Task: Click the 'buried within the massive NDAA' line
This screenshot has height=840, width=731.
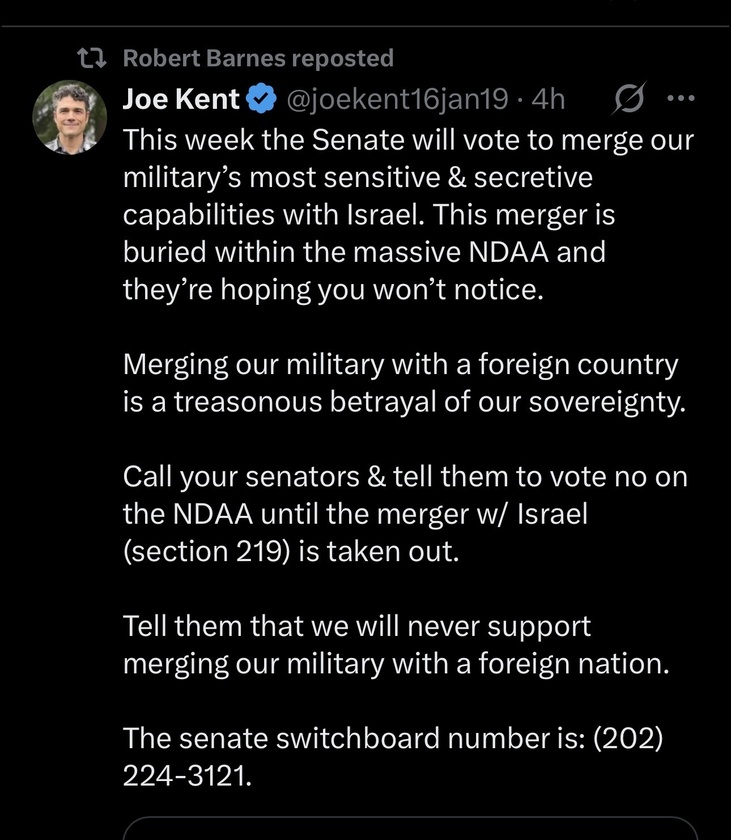Action: click(364, 252)
